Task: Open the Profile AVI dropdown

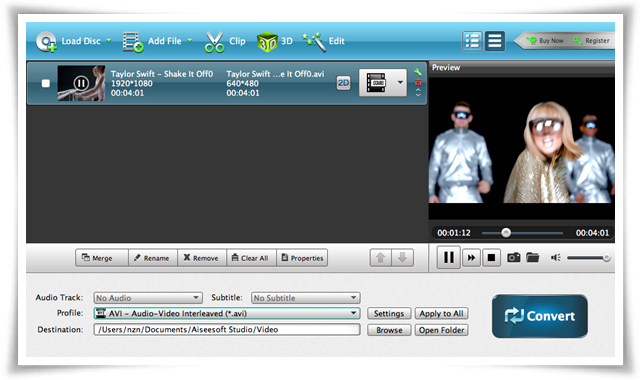Action: pos(227,313)
